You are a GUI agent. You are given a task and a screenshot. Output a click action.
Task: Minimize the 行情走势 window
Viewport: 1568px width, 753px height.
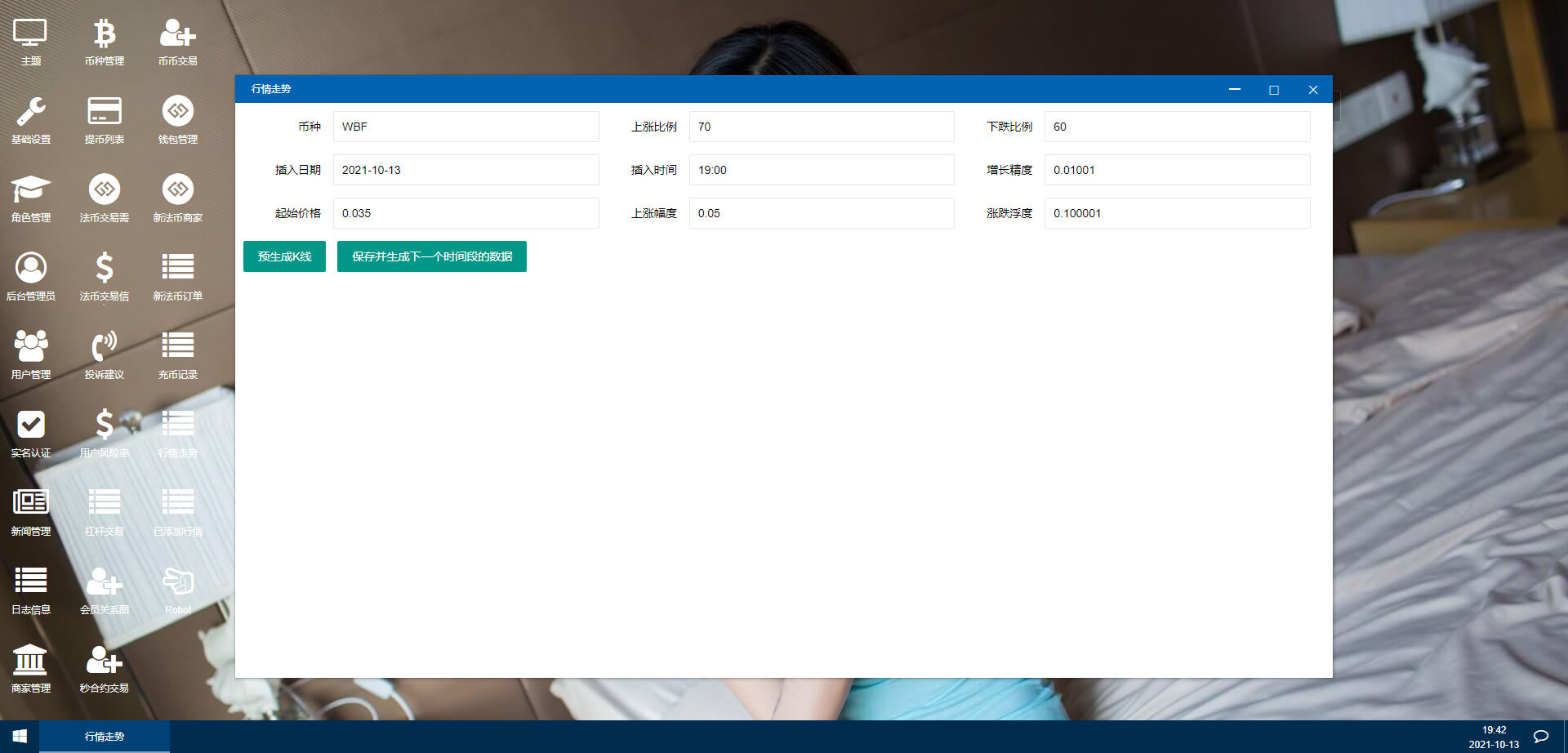(x=1235, y=89)
